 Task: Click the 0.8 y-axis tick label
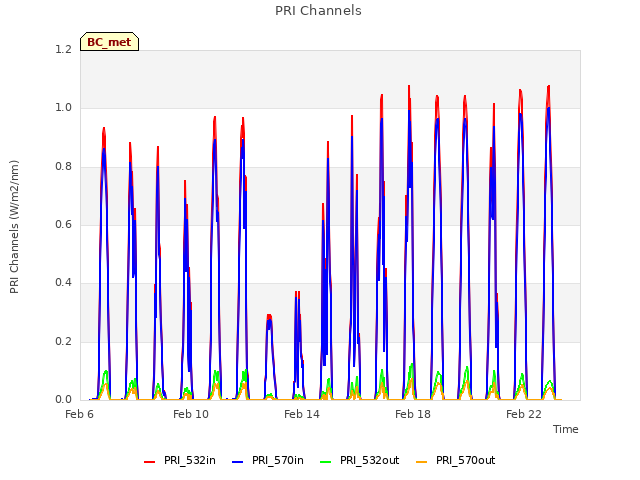coord(63,167)
